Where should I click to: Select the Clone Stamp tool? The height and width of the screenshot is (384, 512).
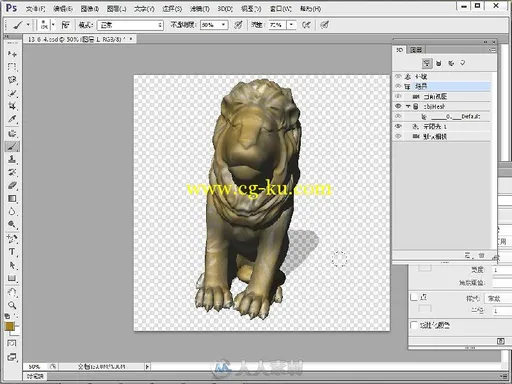pos(12,159)
